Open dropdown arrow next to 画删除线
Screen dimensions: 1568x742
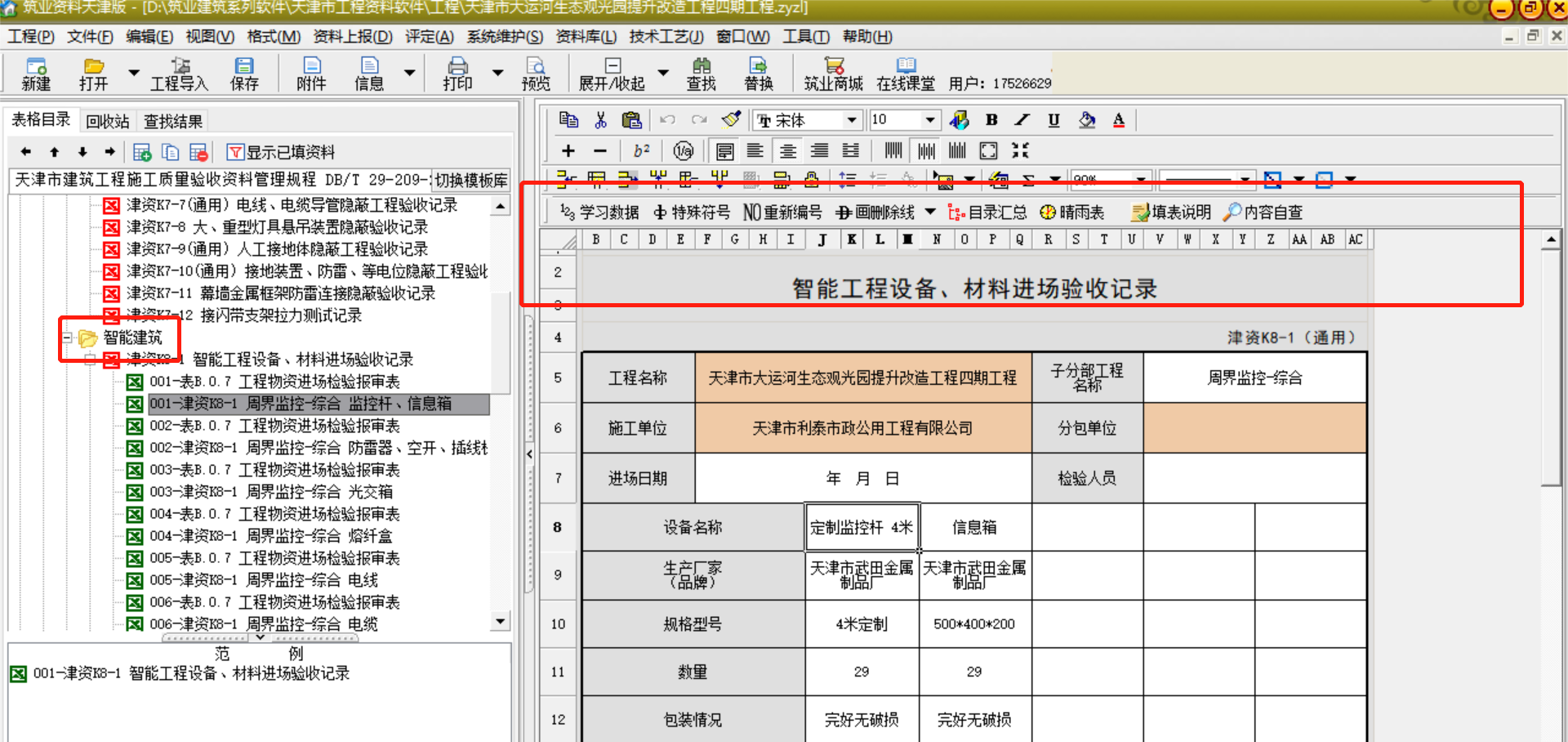930,212
